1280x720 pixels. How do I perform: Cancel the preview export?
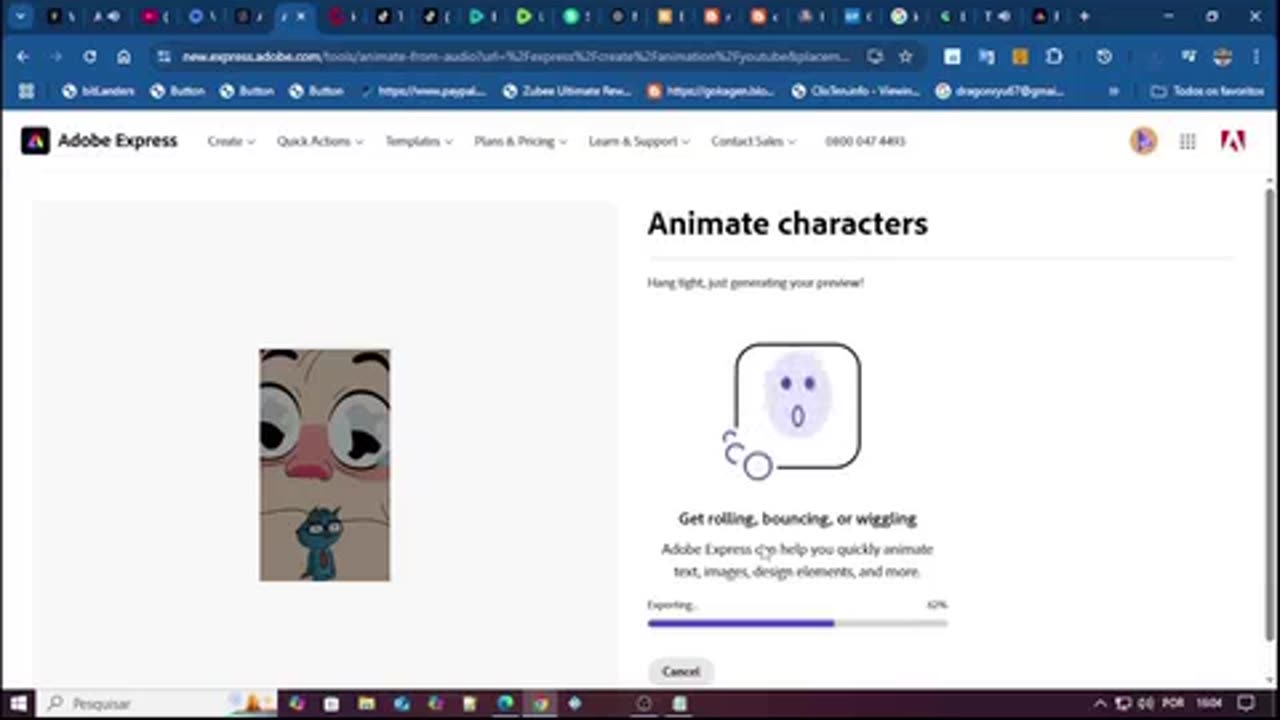[681, 671]
